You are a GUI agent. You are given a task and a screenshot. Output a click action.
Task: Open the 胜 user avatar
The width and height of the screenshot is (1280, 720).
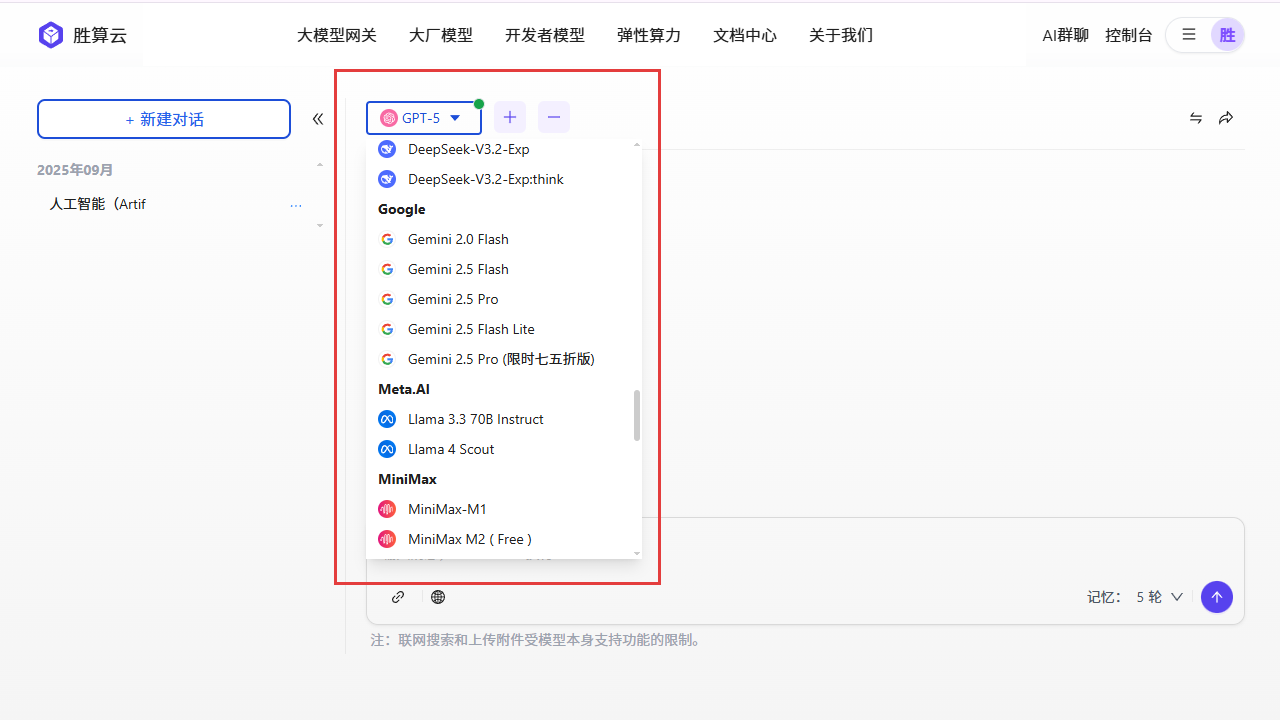coord(1227,35)
